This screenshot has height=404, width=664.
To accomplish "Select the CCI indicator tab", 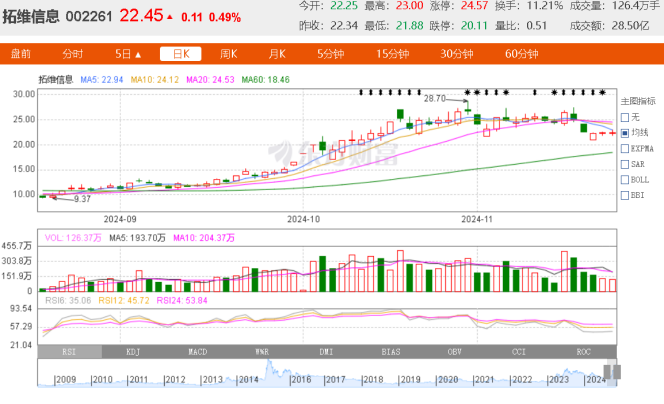I will pyautogui.click(x=519, y=352).
